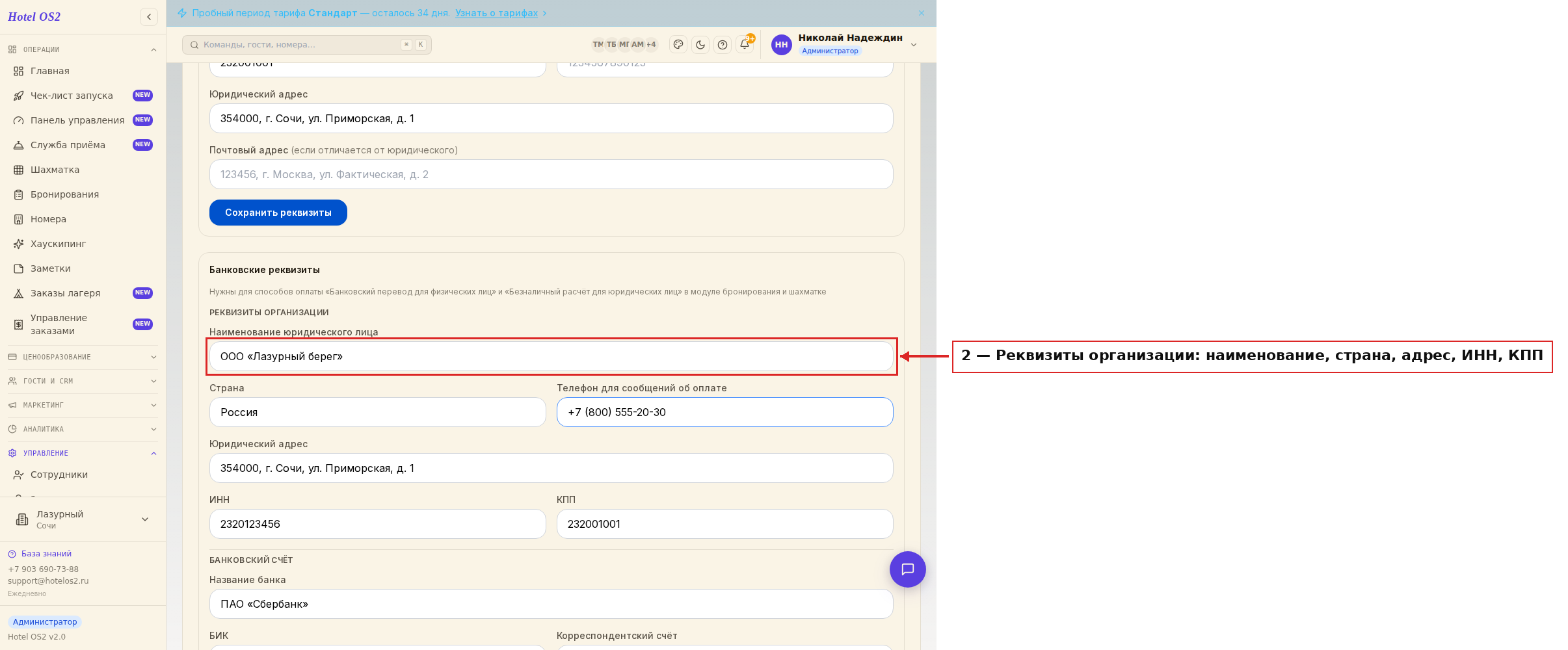Click the НН user avatar
Viewport: 1568px width, 650px height.
tap(781, 45)
